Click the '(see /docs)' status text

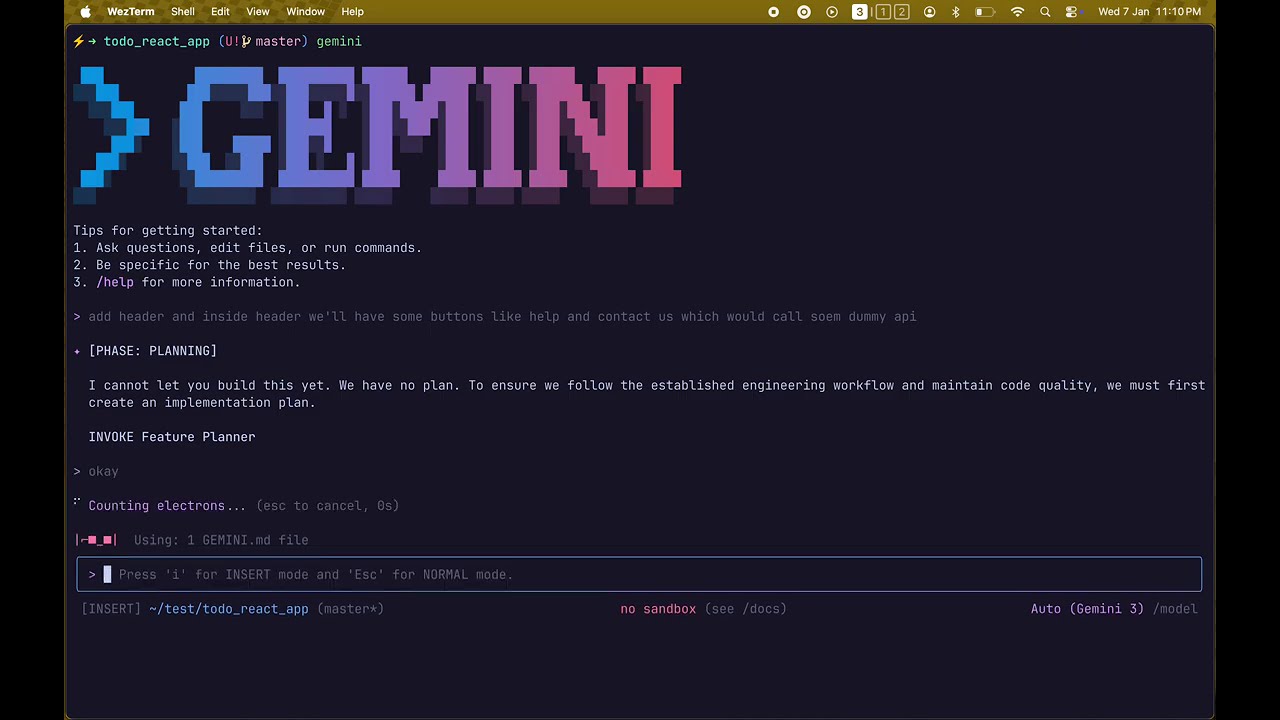click(x=745, y=608)
